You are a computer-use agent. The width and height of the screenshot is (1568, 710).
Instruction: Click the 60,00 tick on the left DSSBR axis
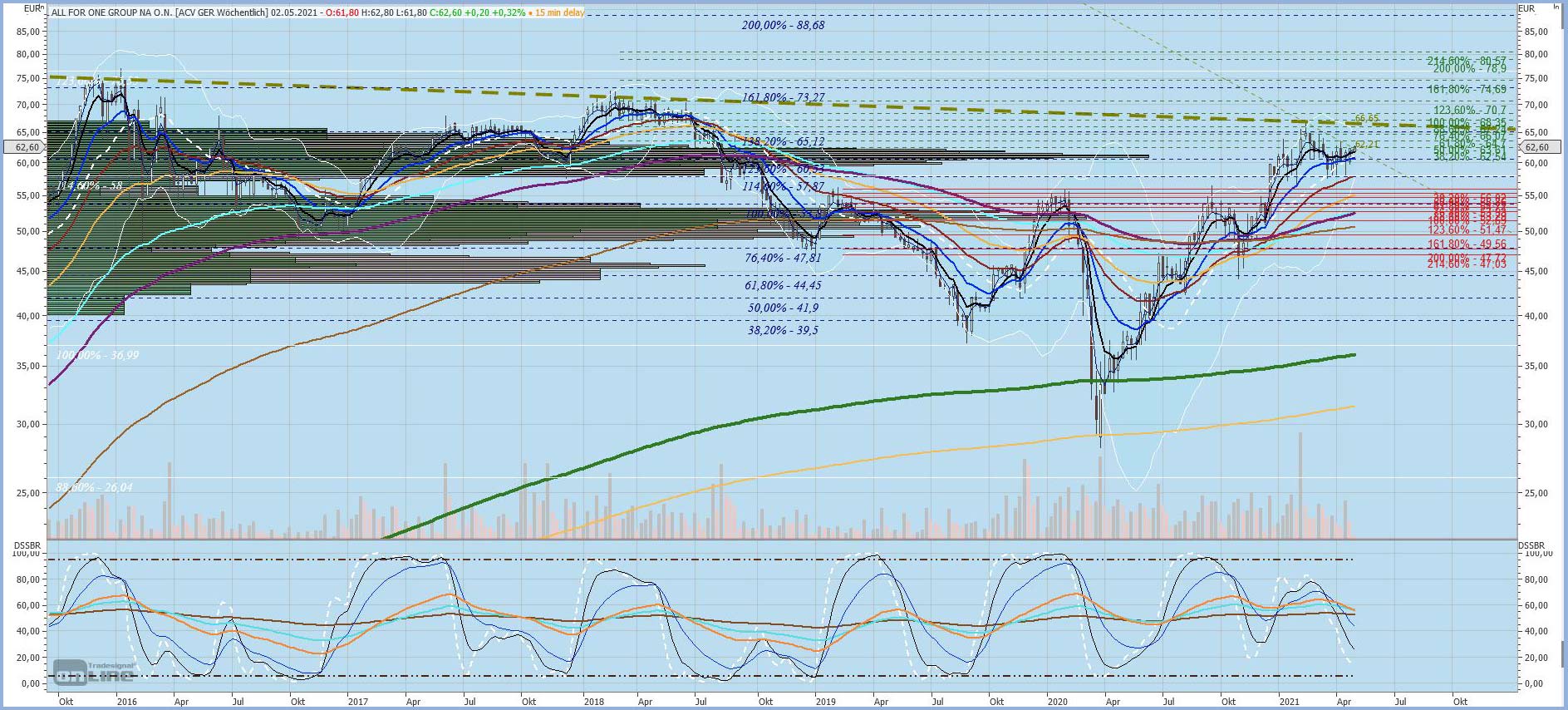point(28,605)
